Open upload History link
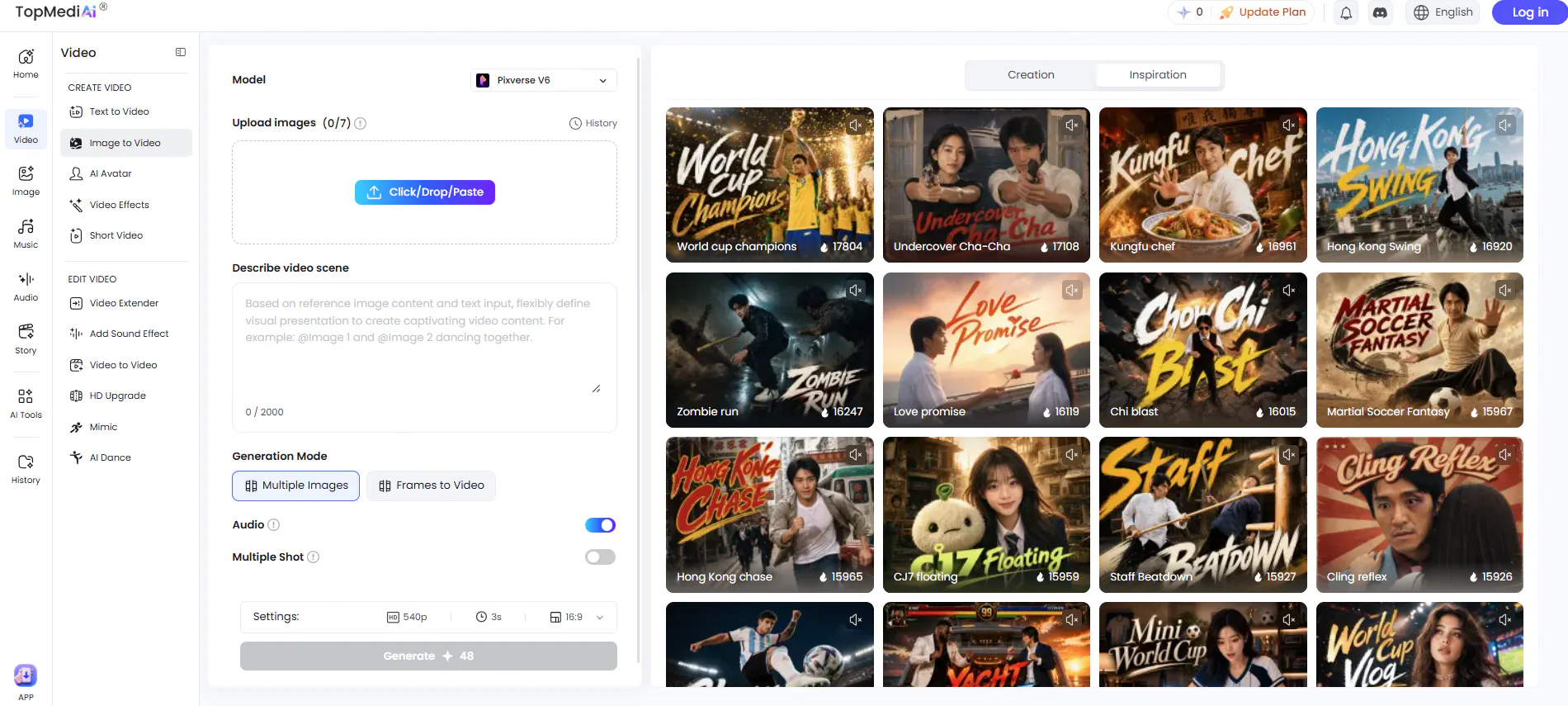Screen dimensions: 1568x706 (x=593, y=124)
